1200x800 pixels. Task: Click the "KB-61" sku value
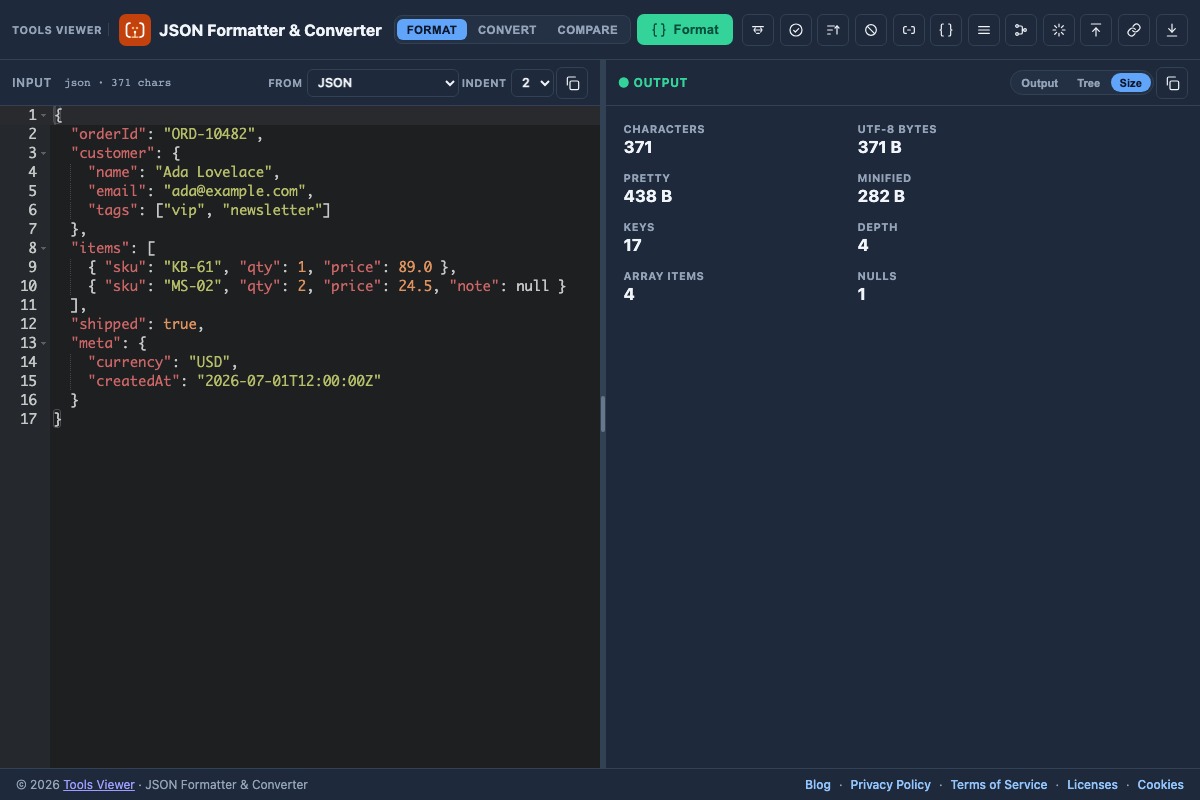pos(192,267)
